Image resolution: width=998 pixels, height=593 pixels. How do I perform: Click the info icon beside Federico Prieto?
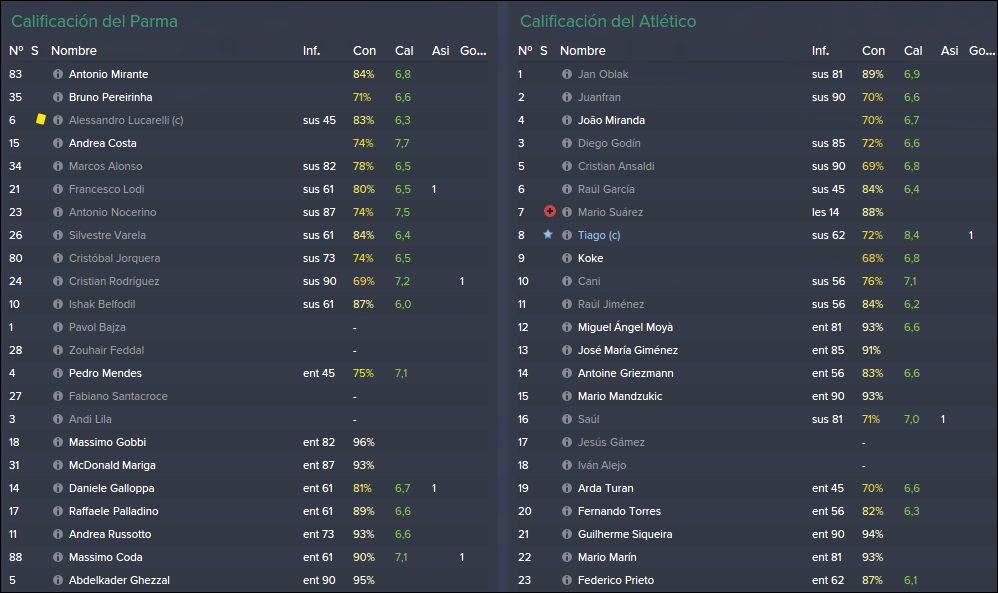[x=567, y=580]
